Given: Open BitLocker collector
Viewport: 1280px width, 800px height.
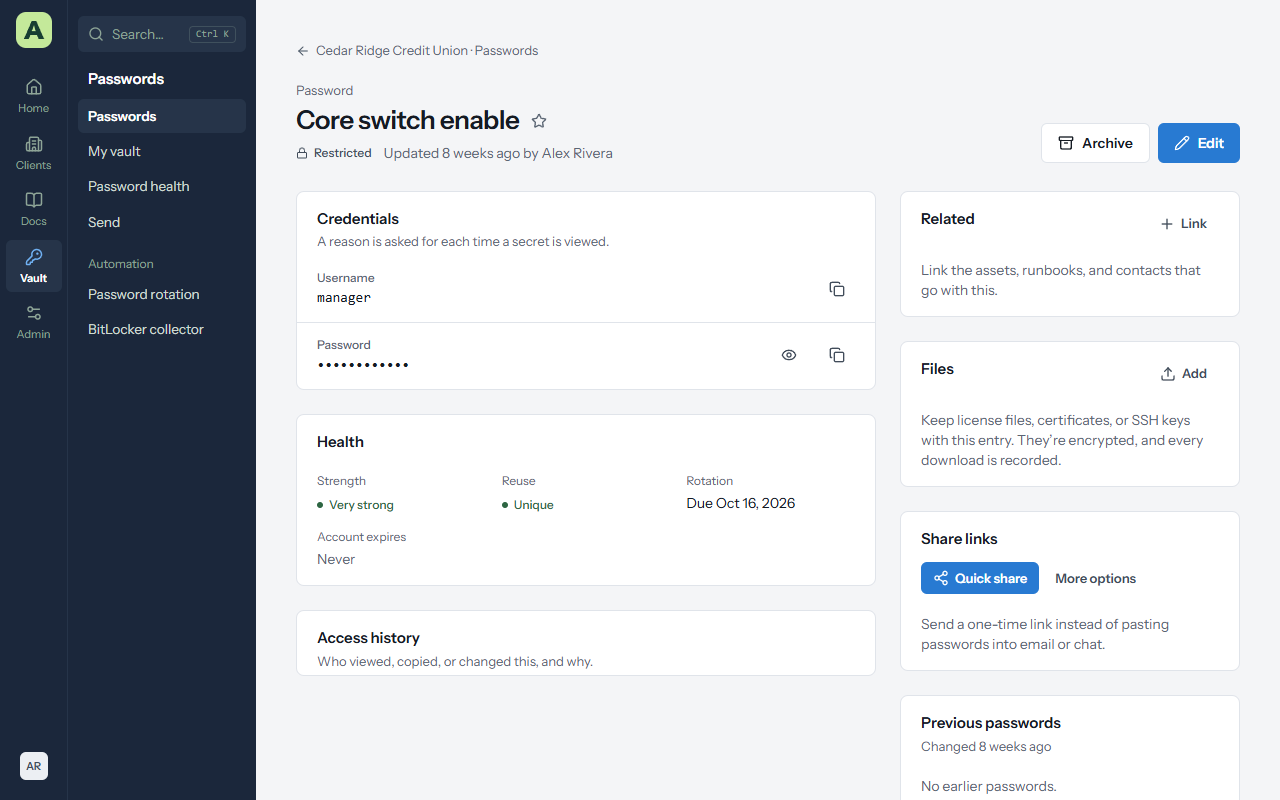Looking at the screenshot, I should (x=162, y=329).
